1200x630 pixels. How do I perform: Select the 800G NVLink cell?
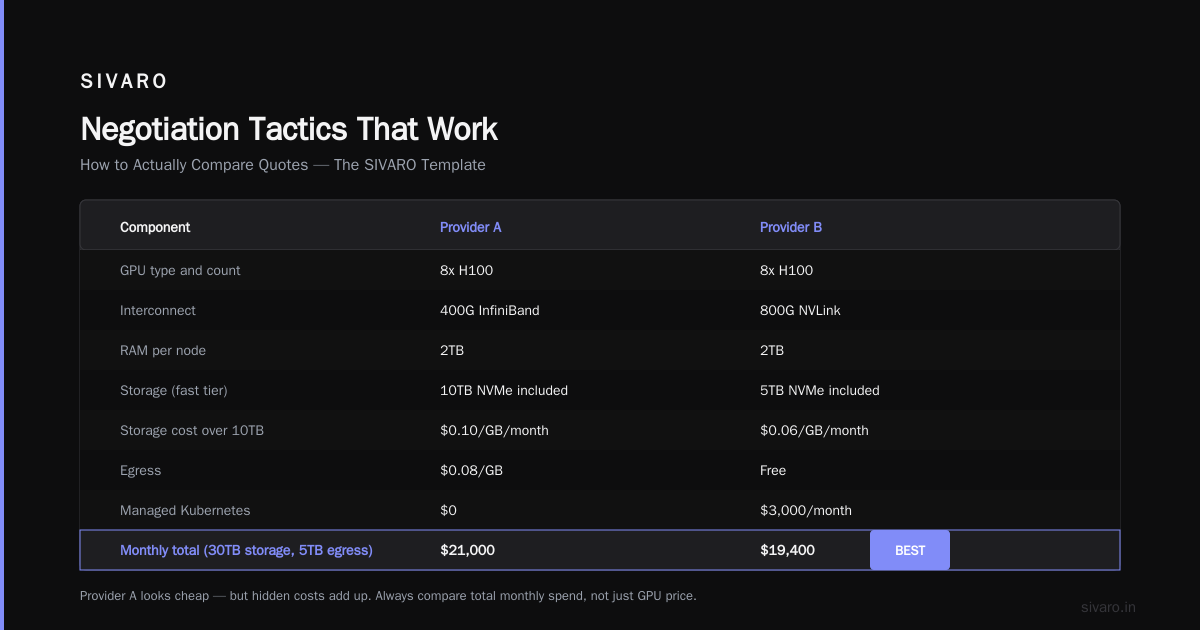pyautogui.click(x=800, y=310)
